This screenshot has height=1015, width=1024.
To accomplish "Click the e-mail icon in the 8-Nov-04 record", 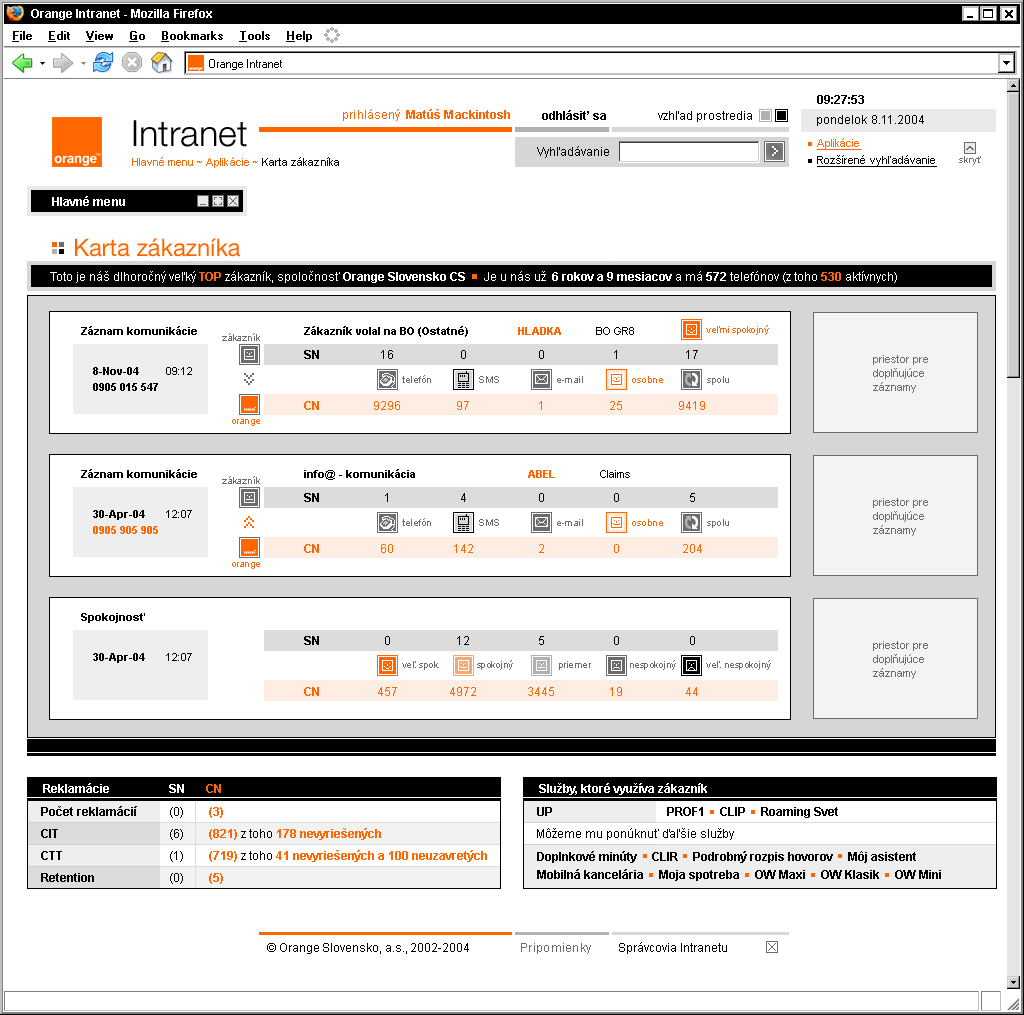I will (x=541, y=379).
